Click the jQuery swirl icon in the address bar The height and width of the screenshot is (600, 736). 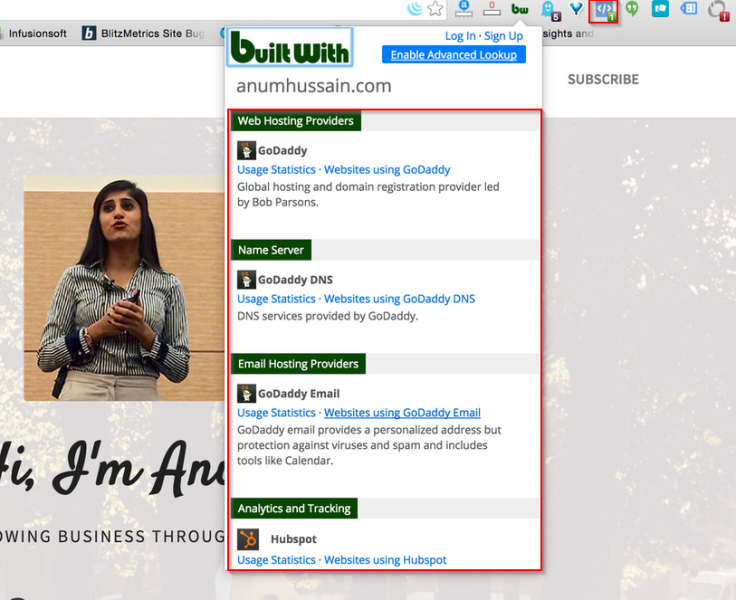click(414, 8)
